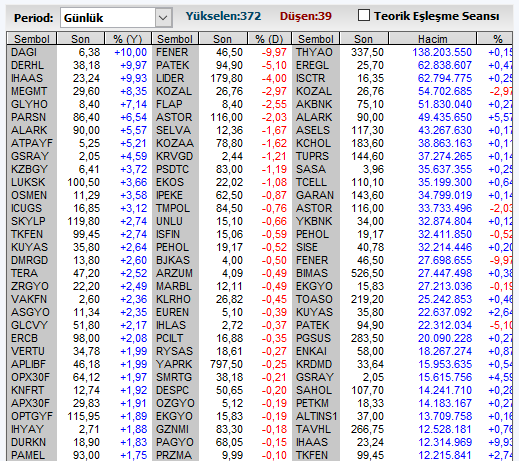Select SELVA symbol row
Image resolution: width=519 pixels, height=461 pixels.
tap(173, 130)
